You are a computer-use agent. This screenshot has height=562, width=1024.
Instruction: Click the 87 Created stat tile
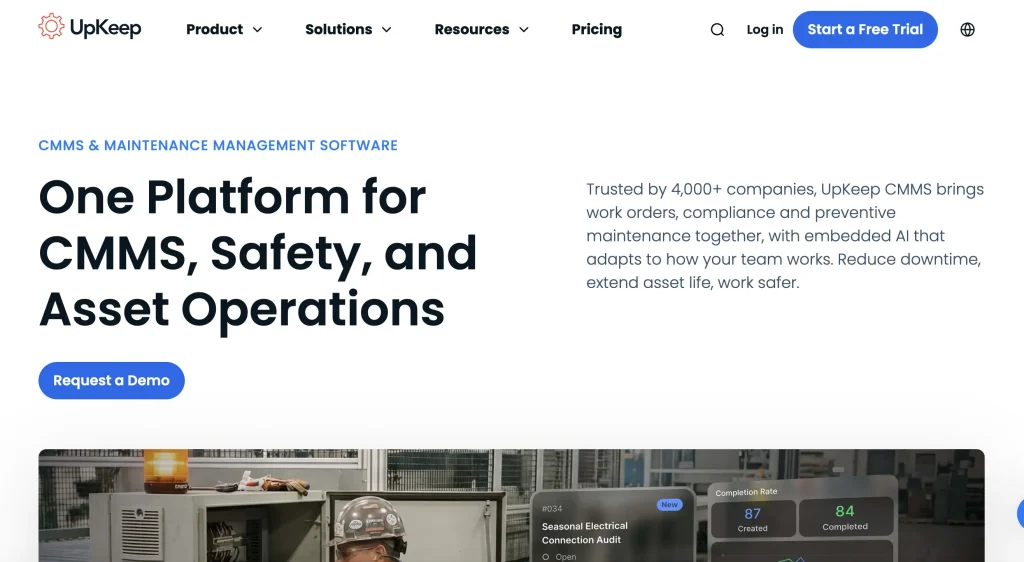coord(752,519)
